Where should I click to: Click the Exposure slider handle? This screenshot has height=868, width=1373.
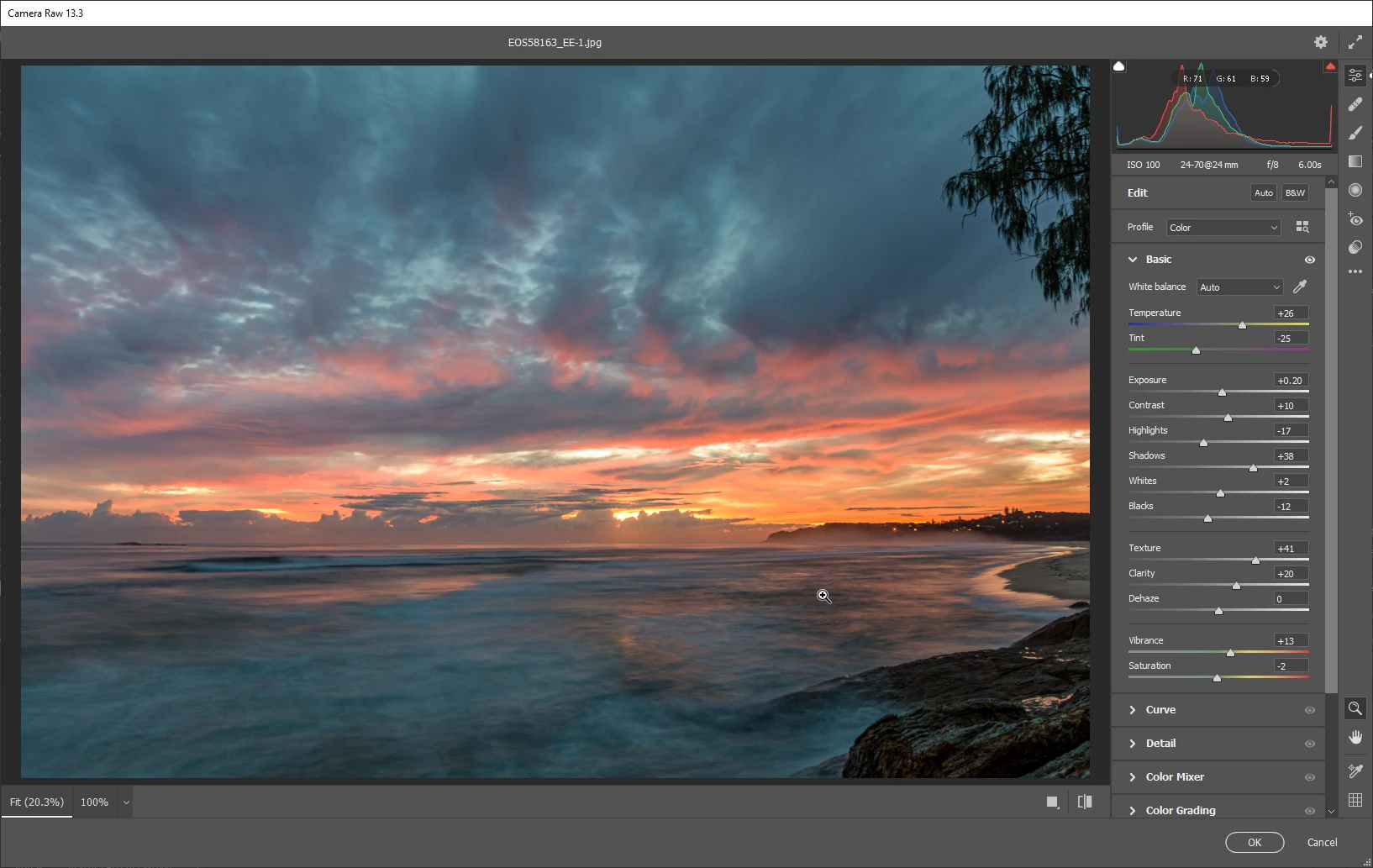tap(1222, 392)
